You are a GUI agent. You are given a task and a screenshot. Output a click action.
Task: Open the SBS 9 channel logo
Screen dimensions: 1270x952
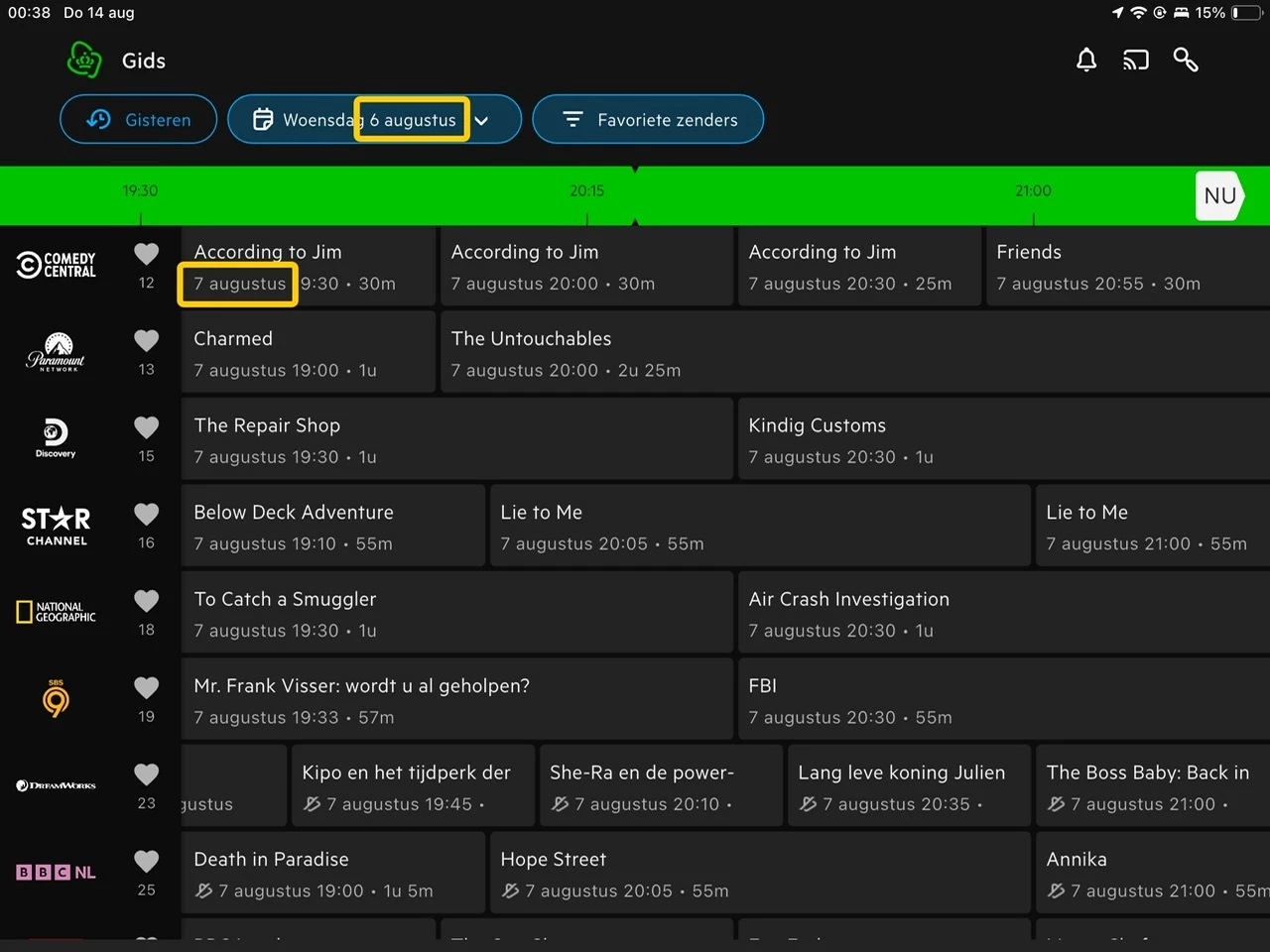coord(57,699)
